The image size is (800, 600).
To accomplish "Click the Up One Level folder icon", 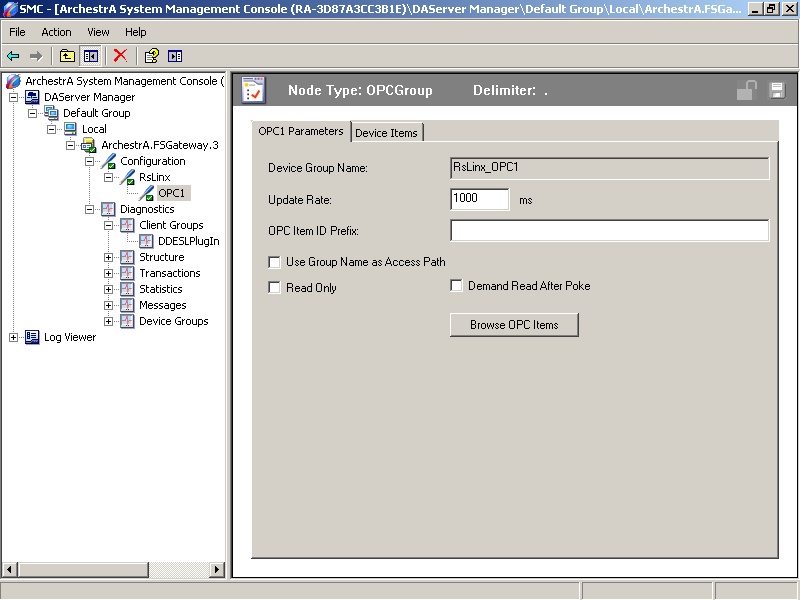I will (x=67, y=56).
